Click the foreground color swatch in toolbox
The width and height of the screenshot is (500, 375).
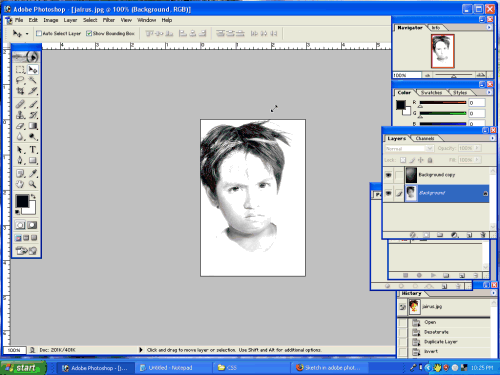coord(22,201)
